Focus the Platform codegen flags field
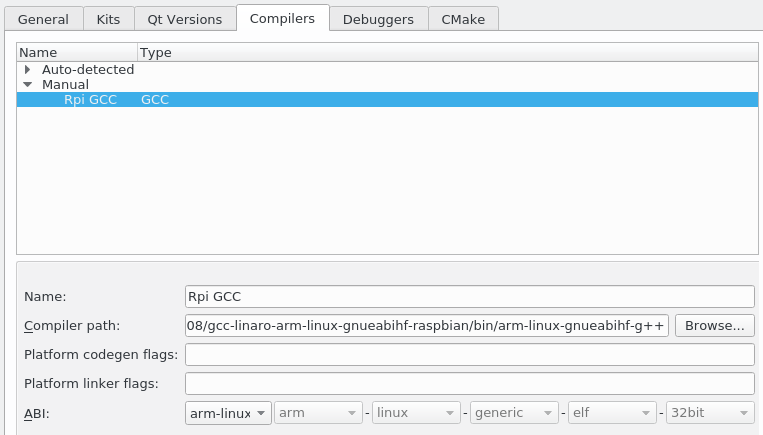 point(469,354)
